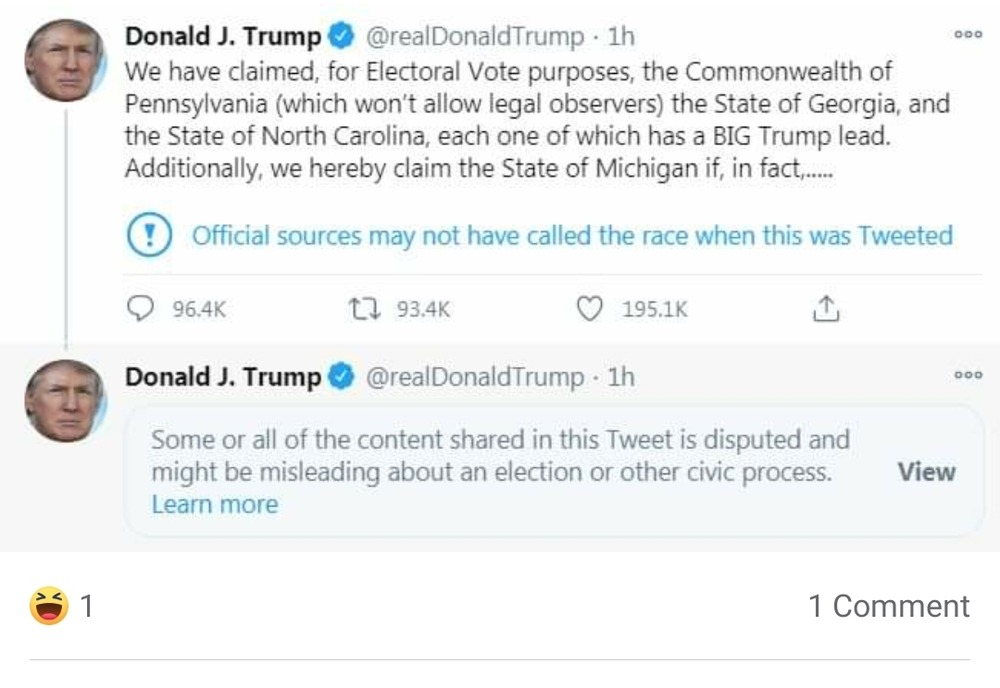The image size is (1000, 688).
Task: Click the exclamation info icon on warning label
Action: (x=151, y=236)
